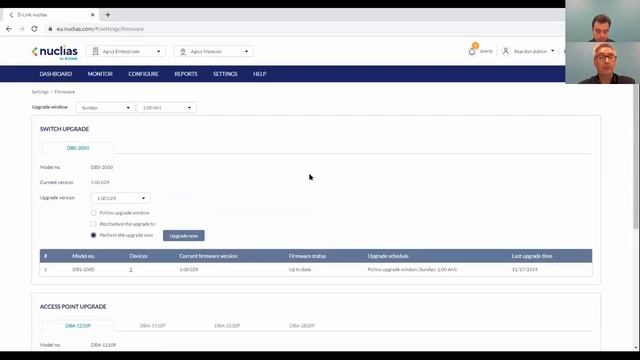Select Perform the upgrade now option

click(93, 235)
